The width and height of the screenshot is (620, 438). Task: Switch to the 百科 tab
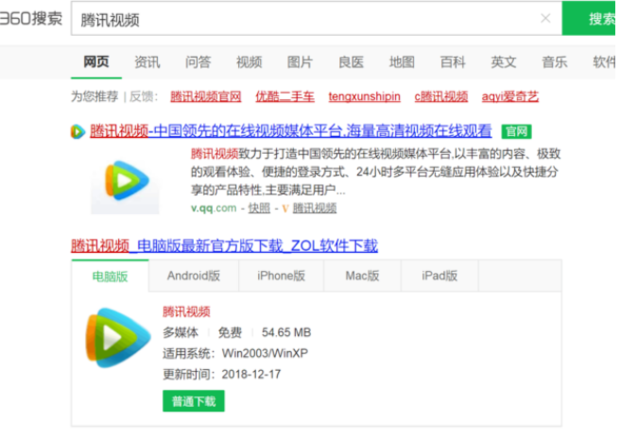453,62
